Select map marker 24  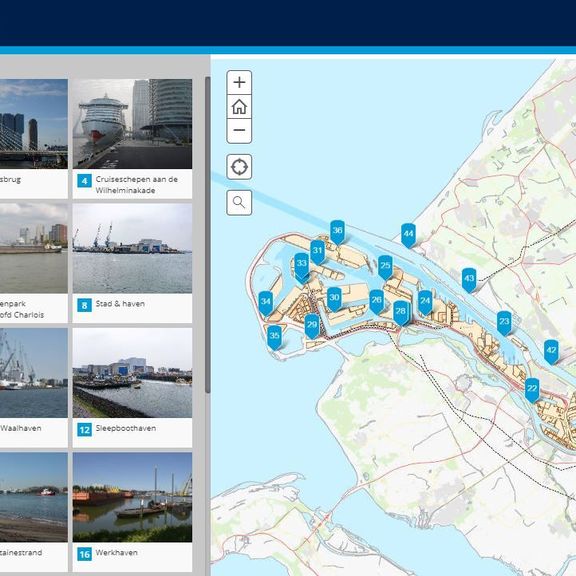(x=425, y=303)
